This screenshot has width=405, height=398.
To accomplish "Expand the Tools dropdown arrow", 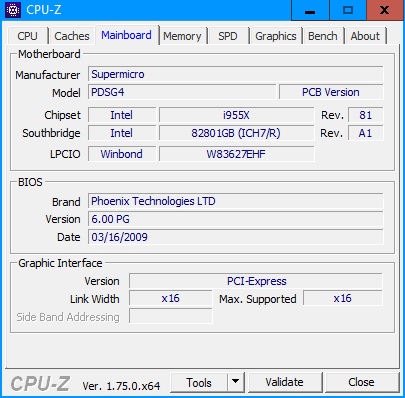I will click(236, 382).
